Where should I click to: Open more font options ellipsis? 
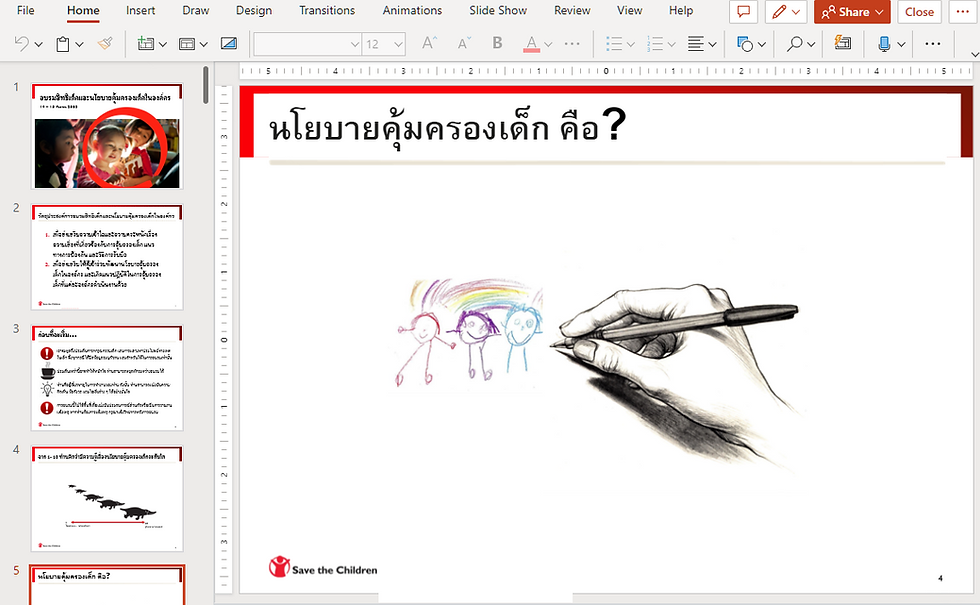tap(572, 44)
